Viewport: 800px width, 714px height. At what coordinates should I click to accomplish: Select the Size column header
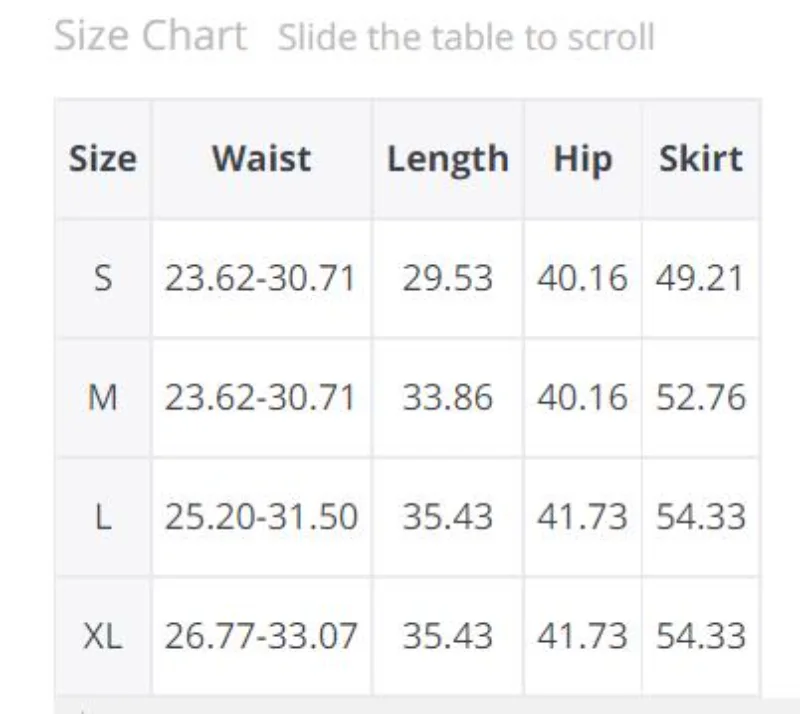pyautogui.click(x=102, y=159)
